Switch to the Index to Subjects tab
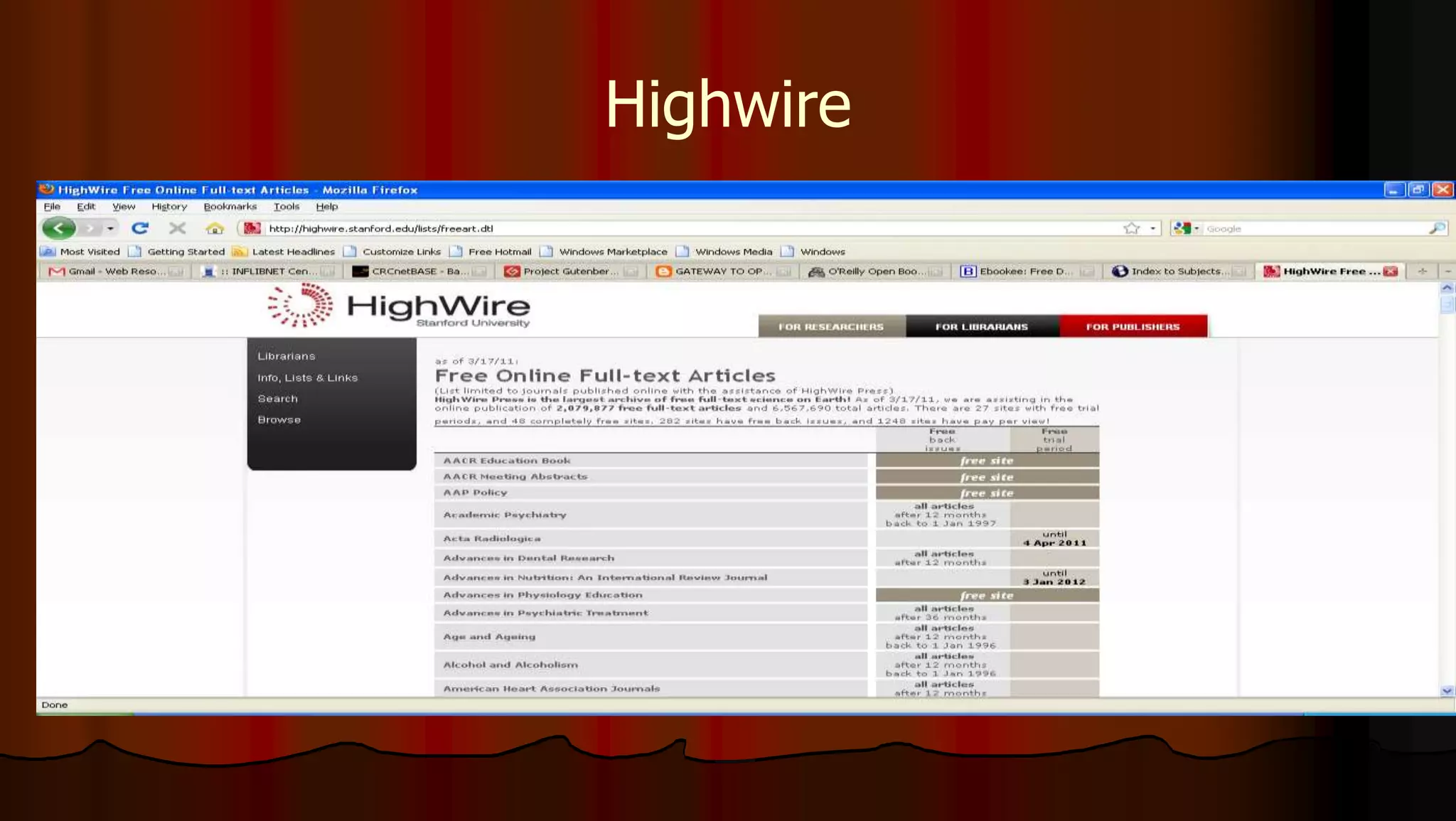 pos(1179,272)
